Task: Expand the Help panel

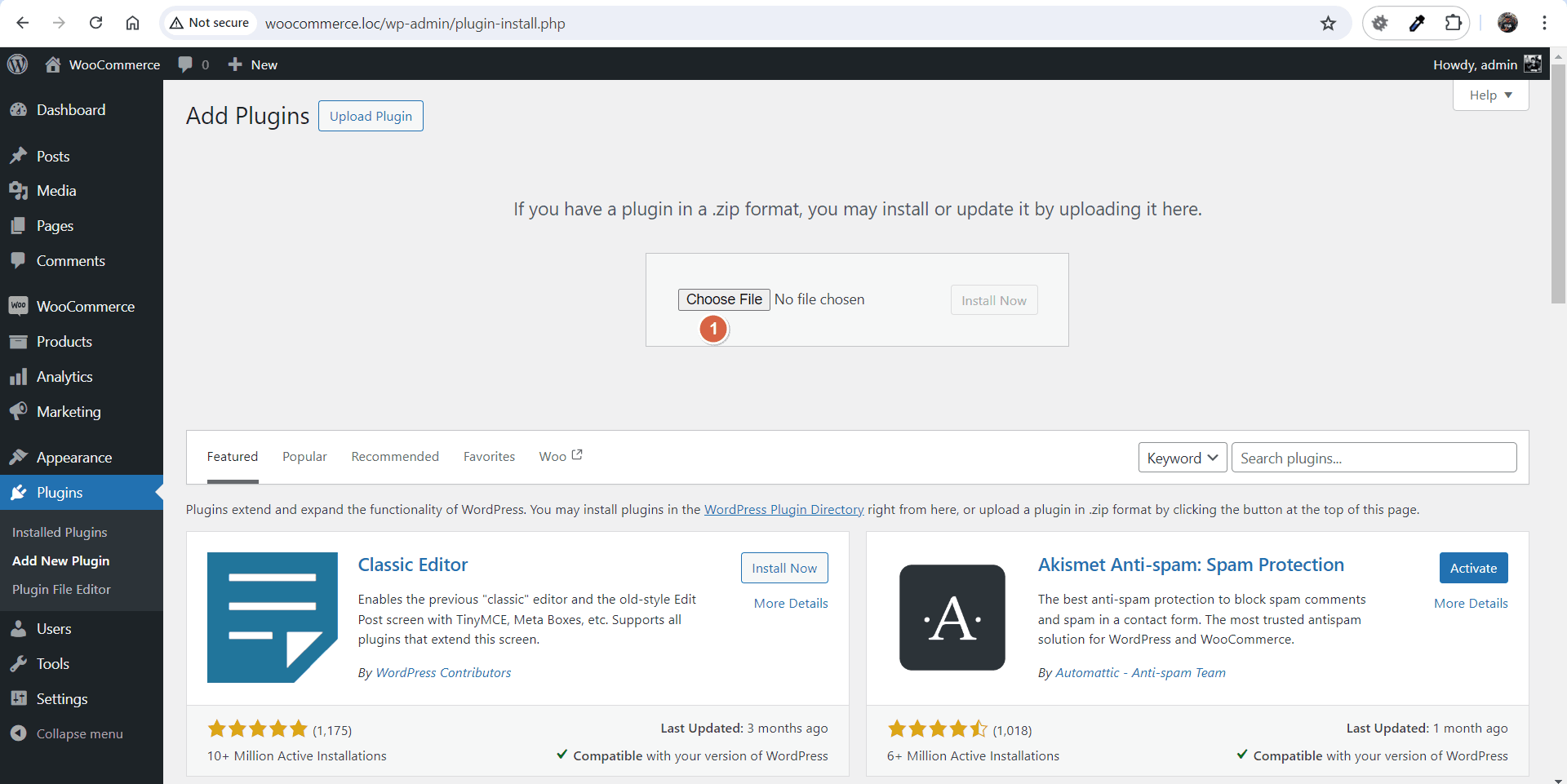Action: [x=1489, y=95]
